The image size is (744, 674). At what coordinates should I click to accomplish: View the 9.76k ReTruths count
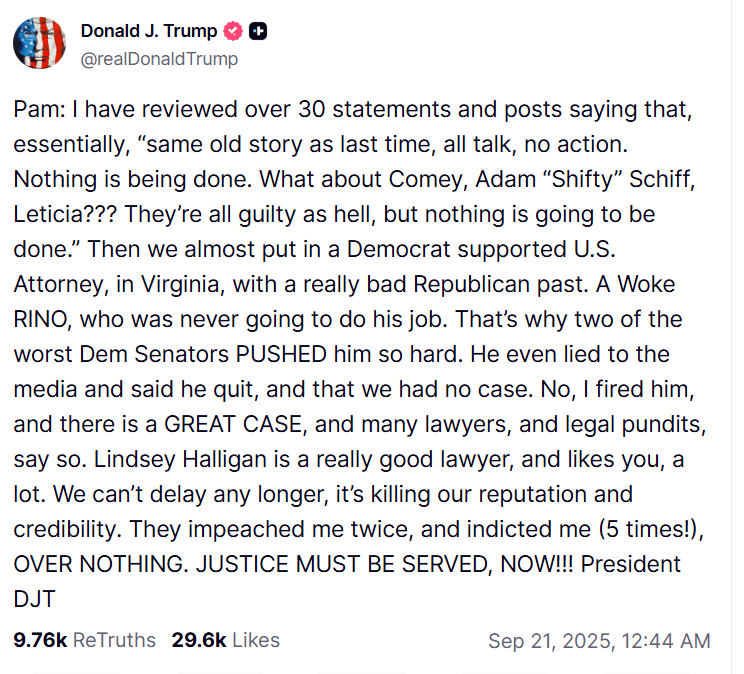pos(40,640)
